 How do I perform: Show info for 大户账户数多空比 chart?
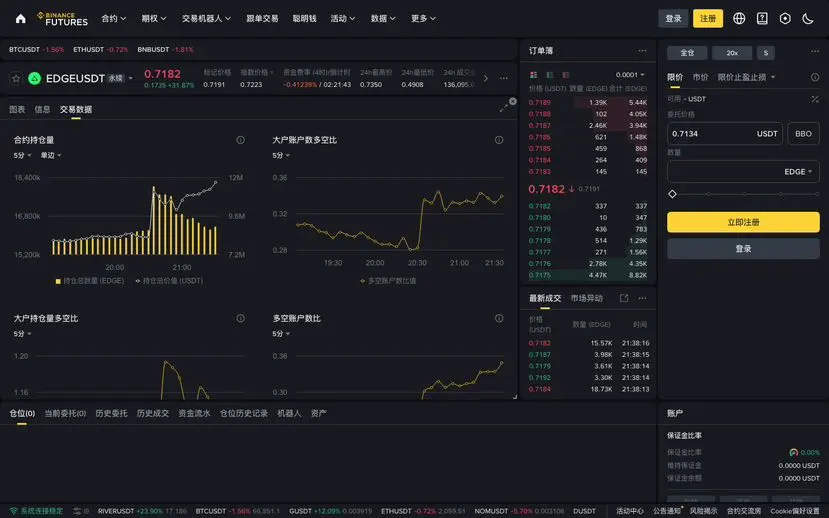click(499, 140)
